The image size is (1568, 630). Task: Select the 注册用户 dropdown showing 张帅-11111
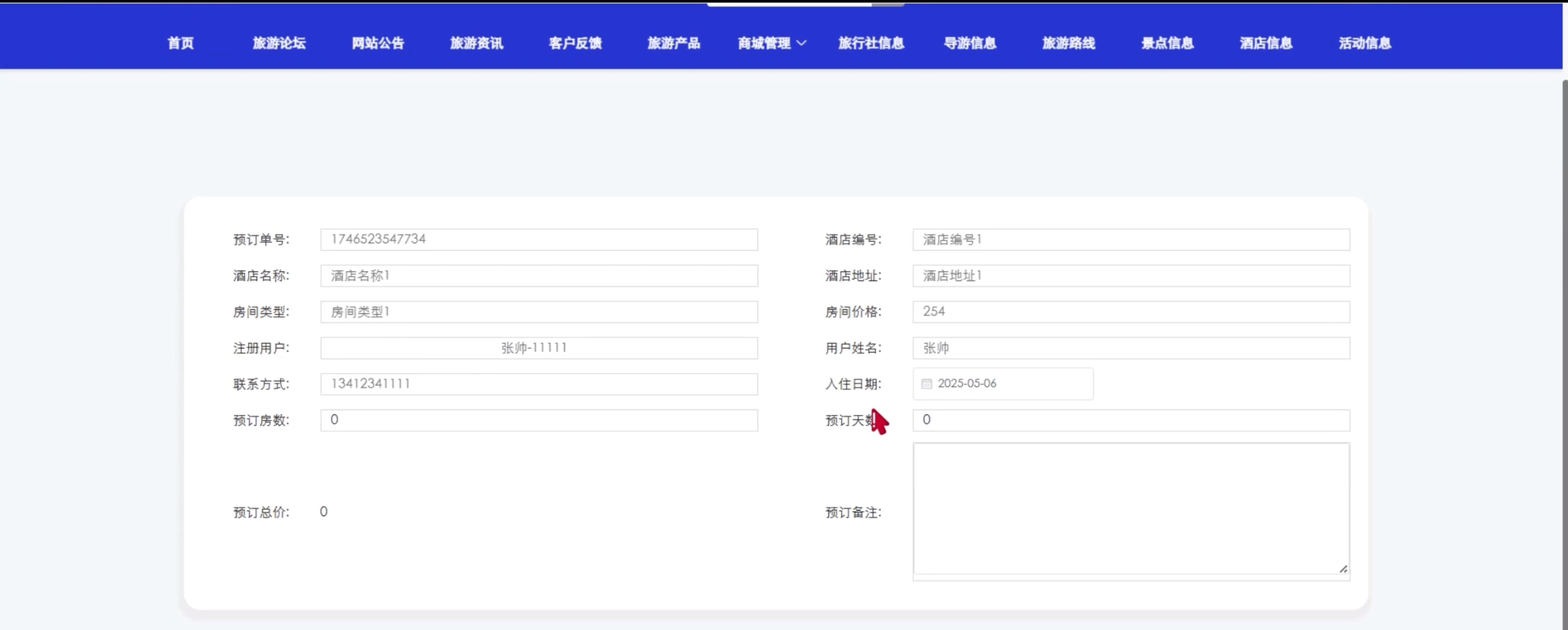(539, 348)
